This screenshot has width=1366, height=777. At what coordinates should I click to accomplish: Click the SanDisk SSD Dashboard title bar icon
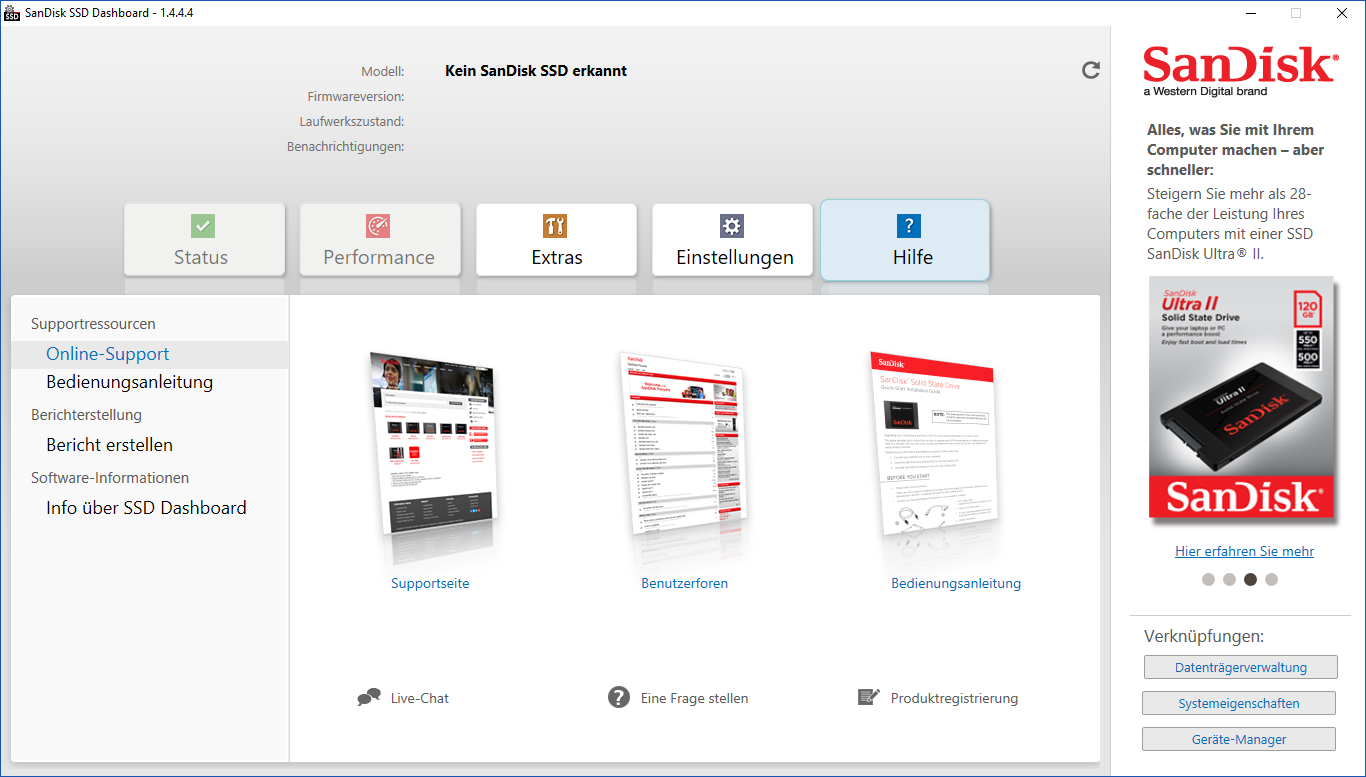click(12, 12)
